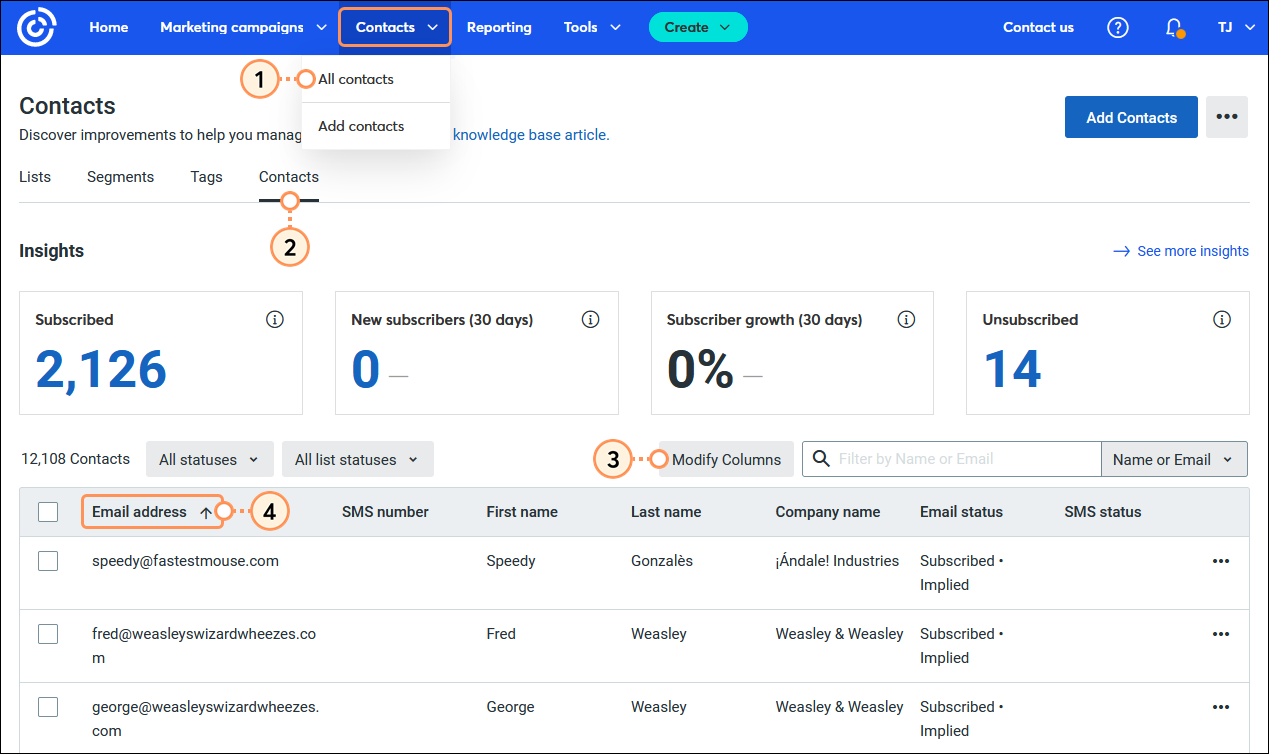The width and height of the screenshot is (1269, 754).
Task: Click the Subscriber growth info icon
Action: pyautogui.click(x=906, y=320)
